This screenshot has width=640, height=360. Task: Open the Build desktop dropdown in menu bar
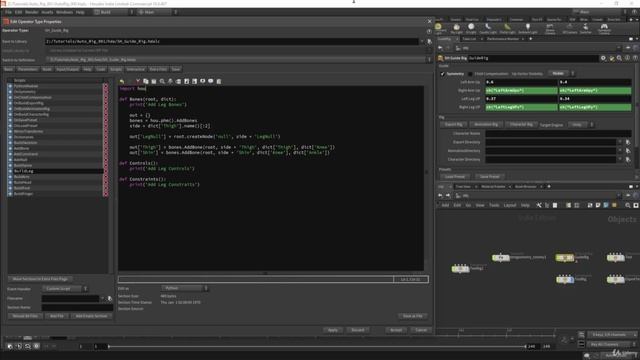point(113,12)
